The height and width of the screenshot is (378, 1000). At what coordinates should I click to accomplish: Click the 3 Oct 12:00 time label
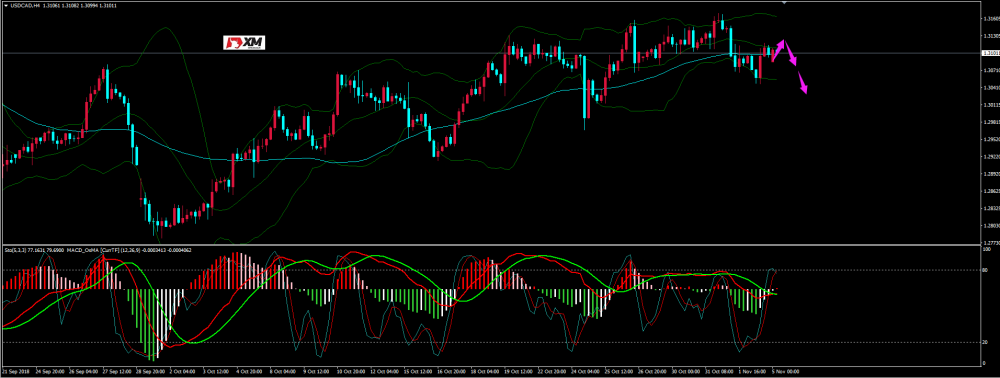(216, 372)
